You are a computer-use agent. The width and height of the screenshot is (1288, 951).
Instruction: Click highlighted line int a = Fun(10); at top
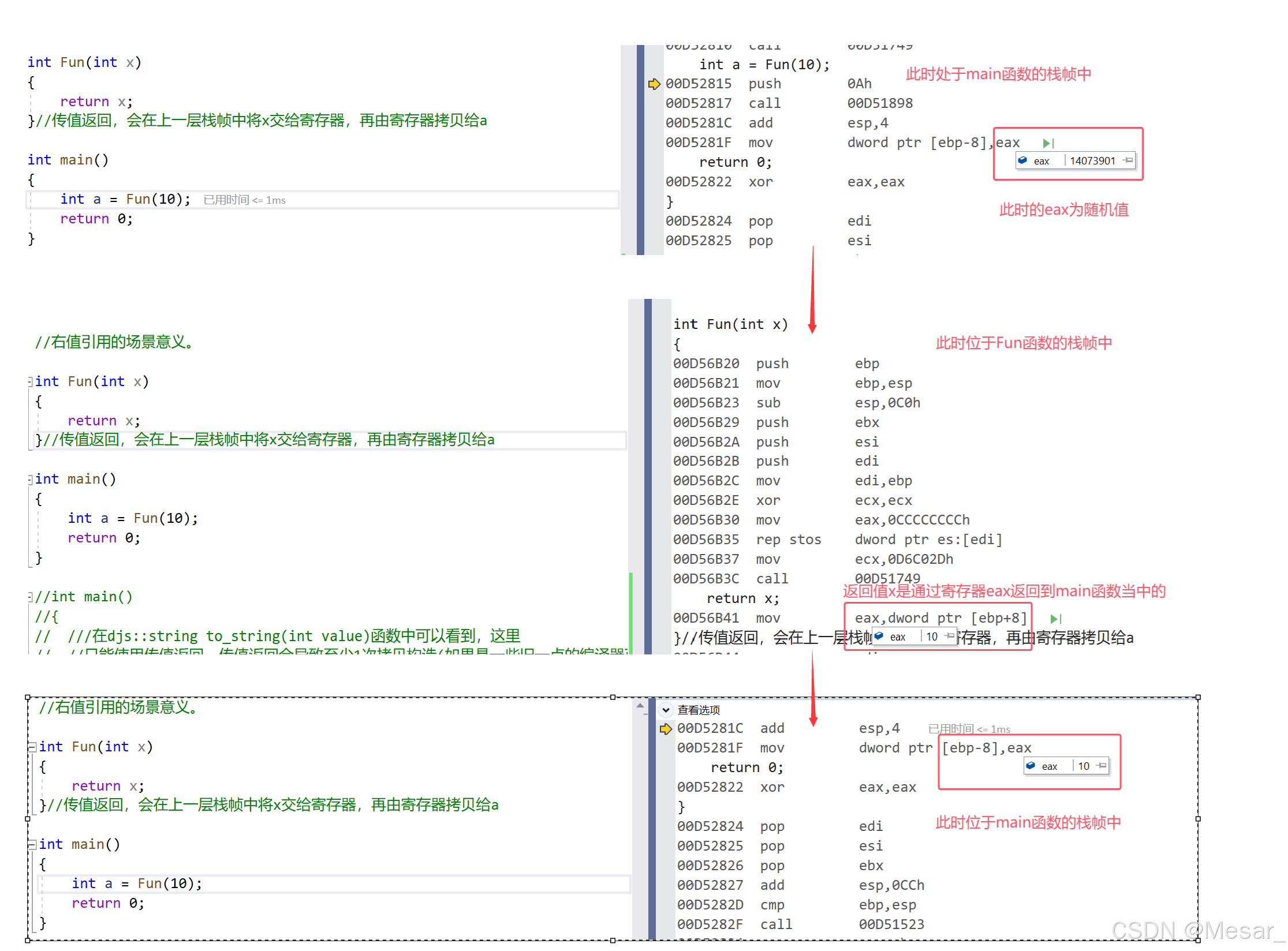(125, 200)
